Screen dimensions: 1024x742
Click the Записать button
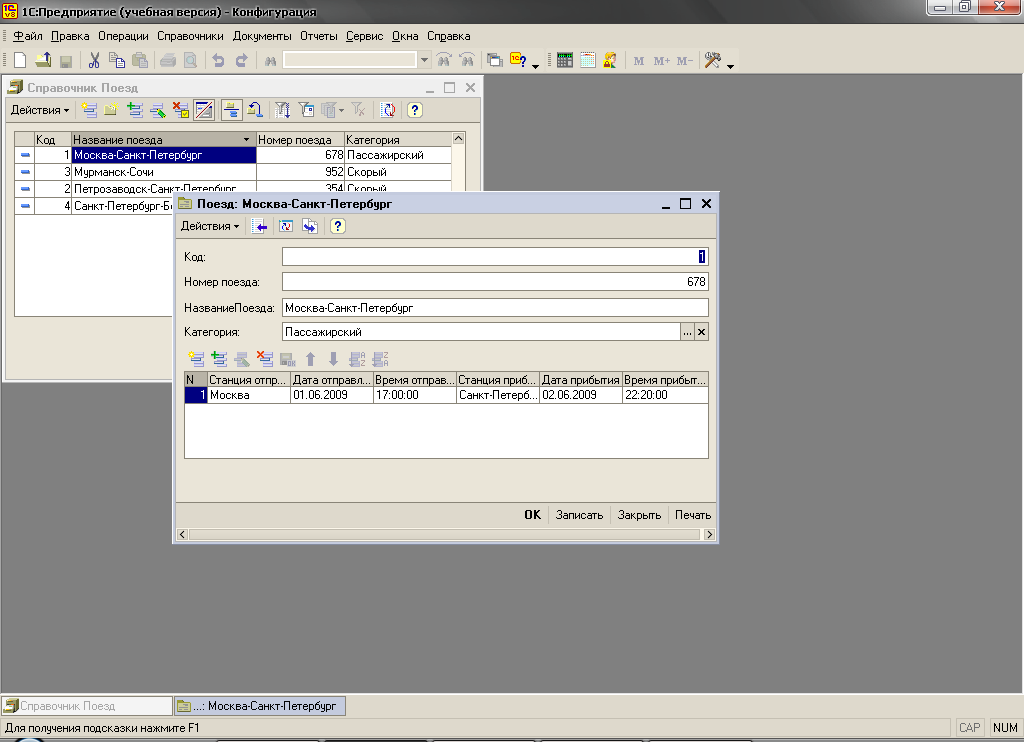coord(579,515)
